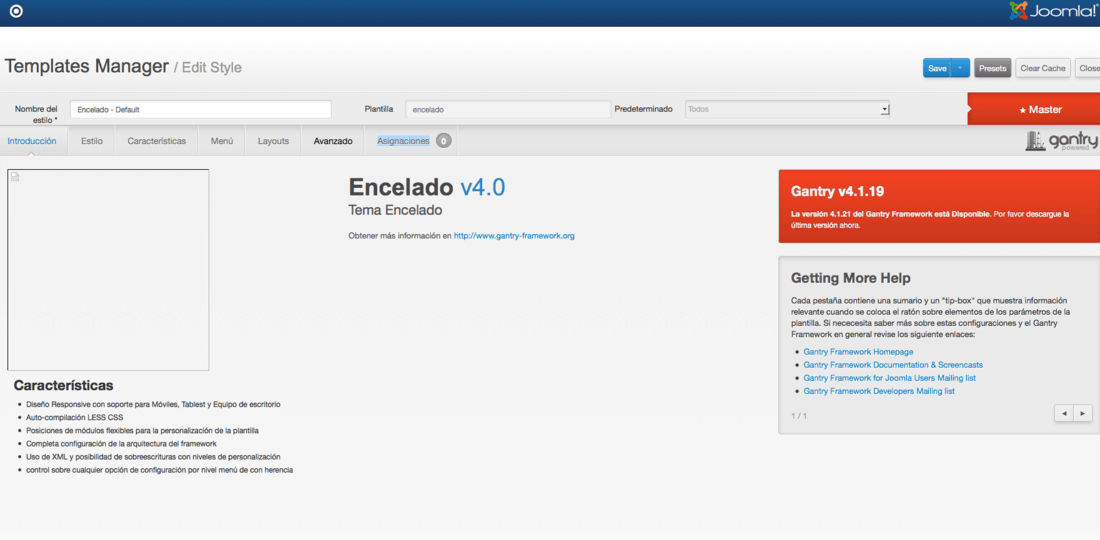
Task: Go to next help tip arrow
Action: 1083,414
